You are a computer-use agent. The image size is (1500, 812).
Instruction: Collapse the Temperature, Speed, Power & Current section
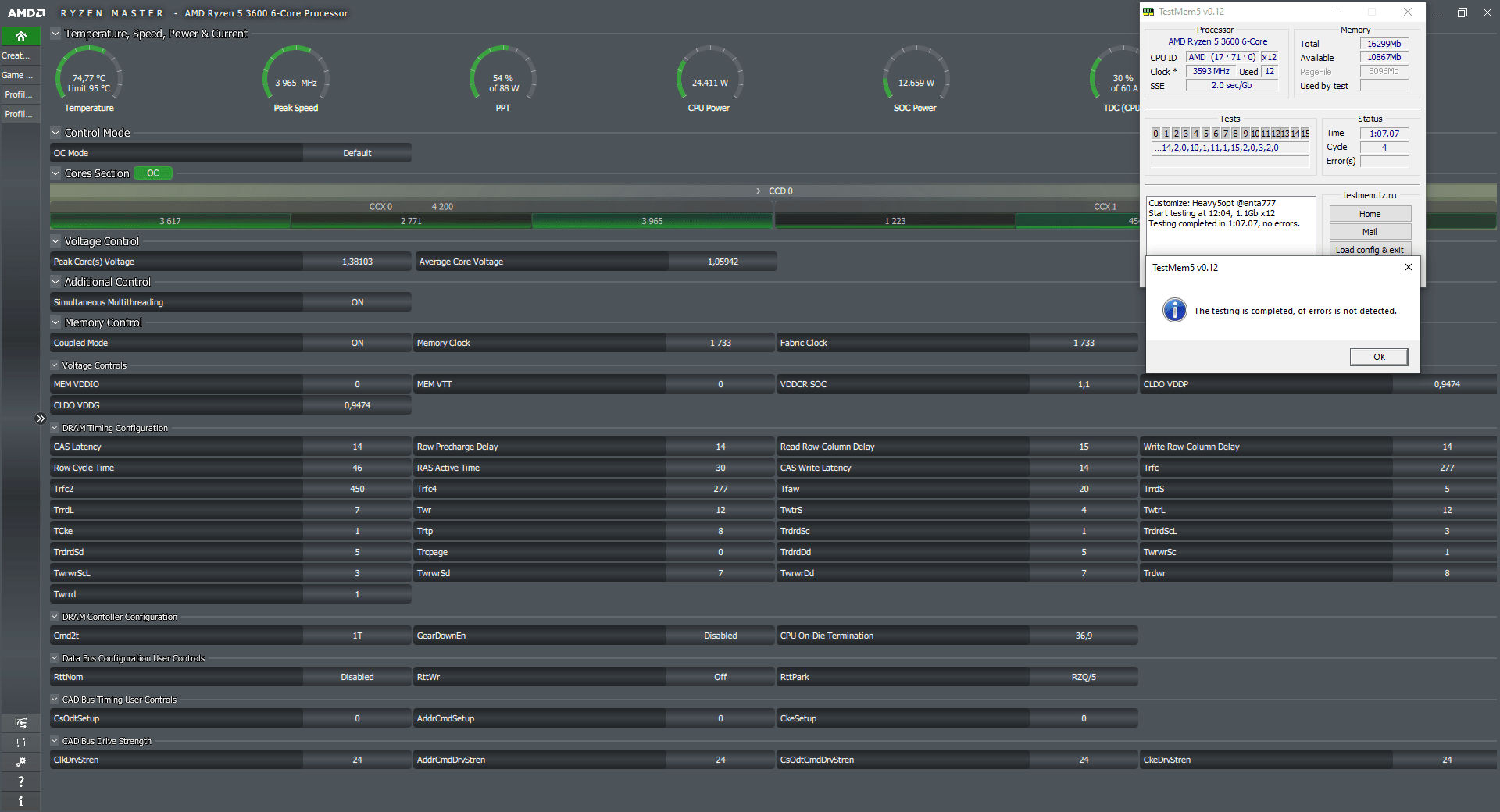tap(55, 34)
